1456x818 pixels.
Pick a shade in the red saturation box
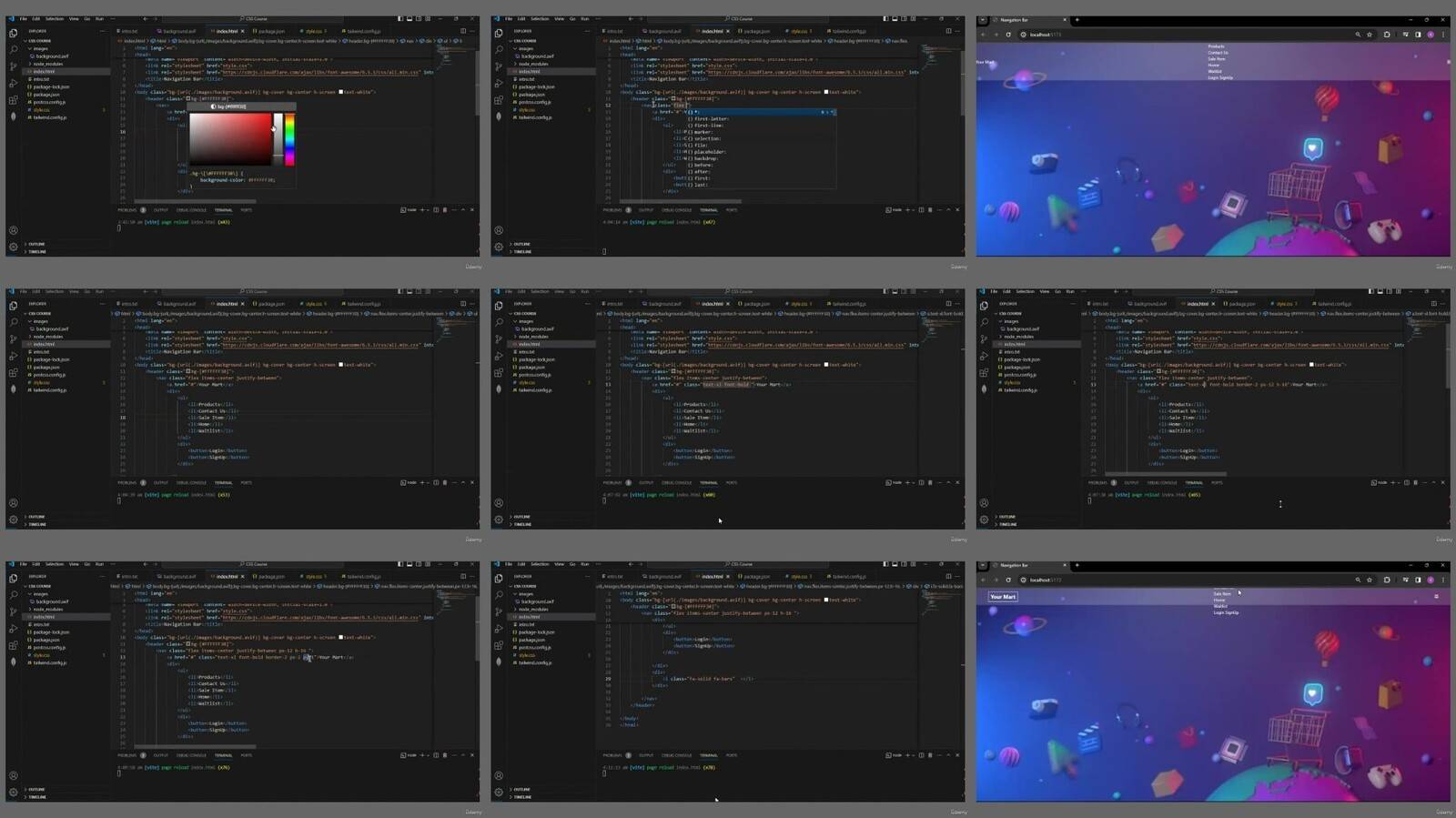click(231, 139)
